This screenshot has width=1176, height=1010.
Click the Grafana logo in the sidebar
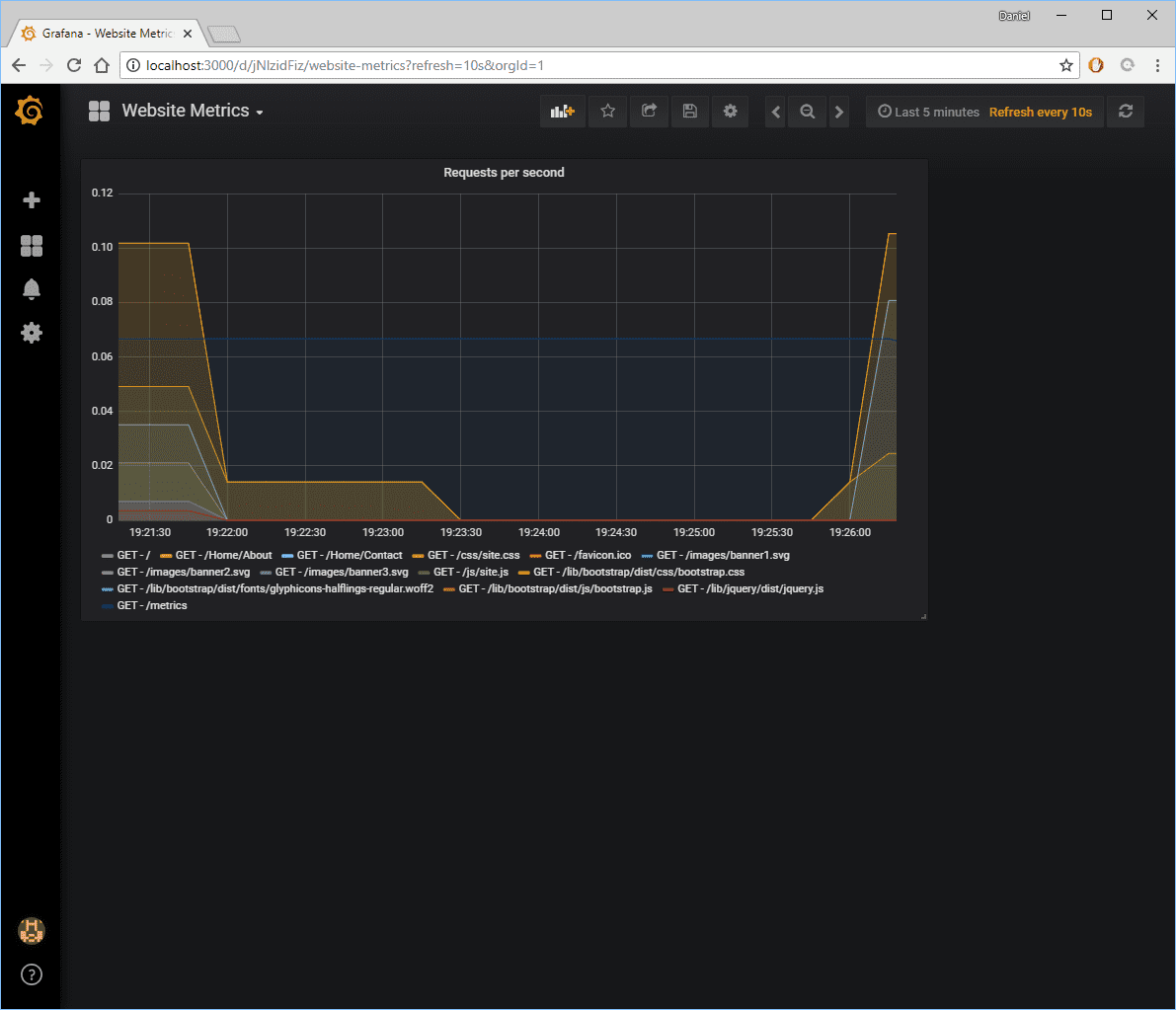coord(32,112)
